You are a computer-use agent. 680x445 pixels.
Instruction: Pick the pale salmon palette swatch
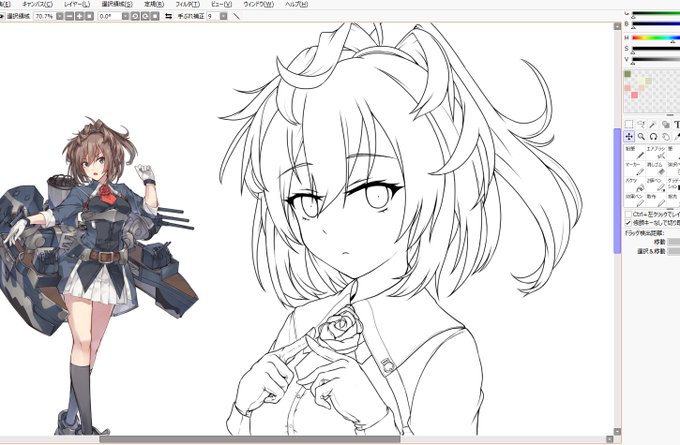(x=627, y=88)
